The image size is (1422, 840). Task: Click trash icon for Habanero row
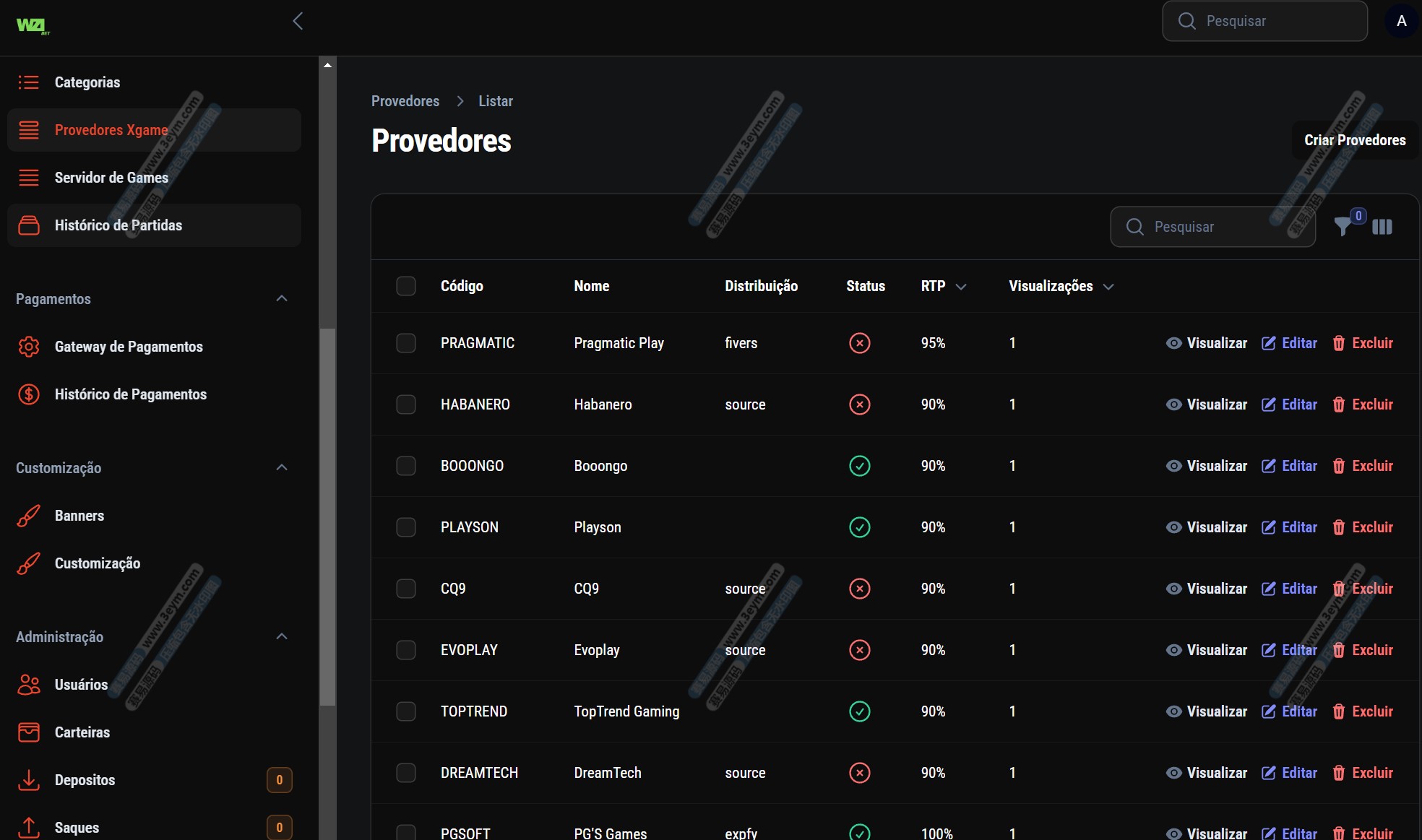(x=1338, y=404)
